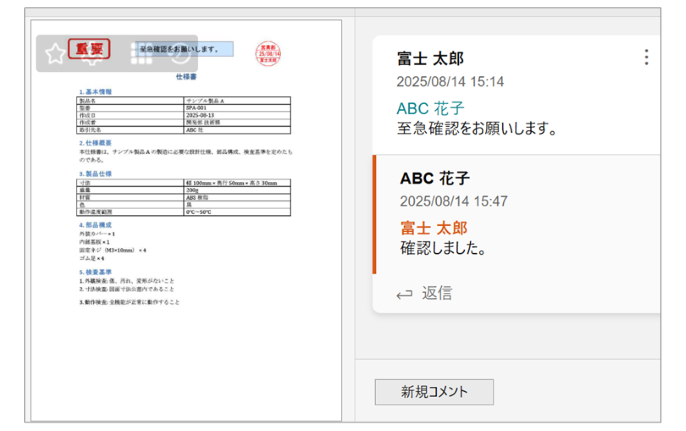Open the grid view icon on the document overlay
The height and width of the screenshot is (431, 686).
(x=141, y=53)
